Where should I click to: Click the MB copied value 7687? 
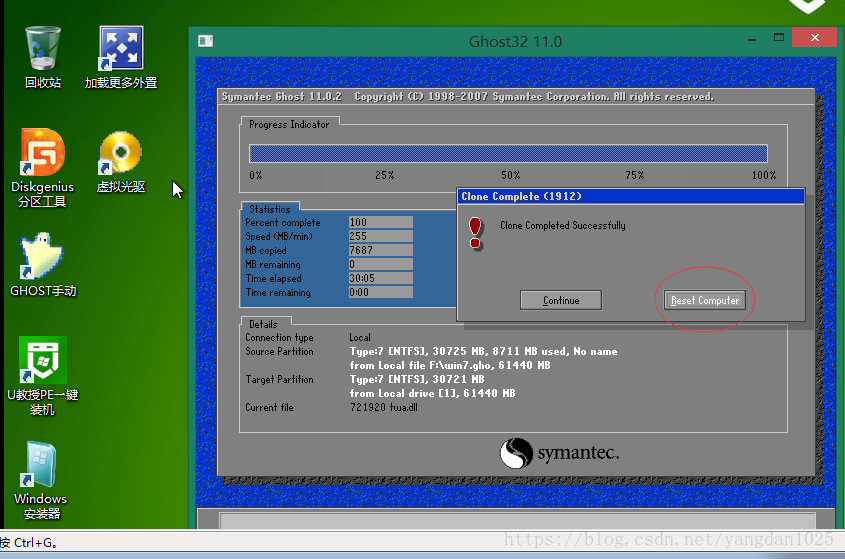(380, 250)
